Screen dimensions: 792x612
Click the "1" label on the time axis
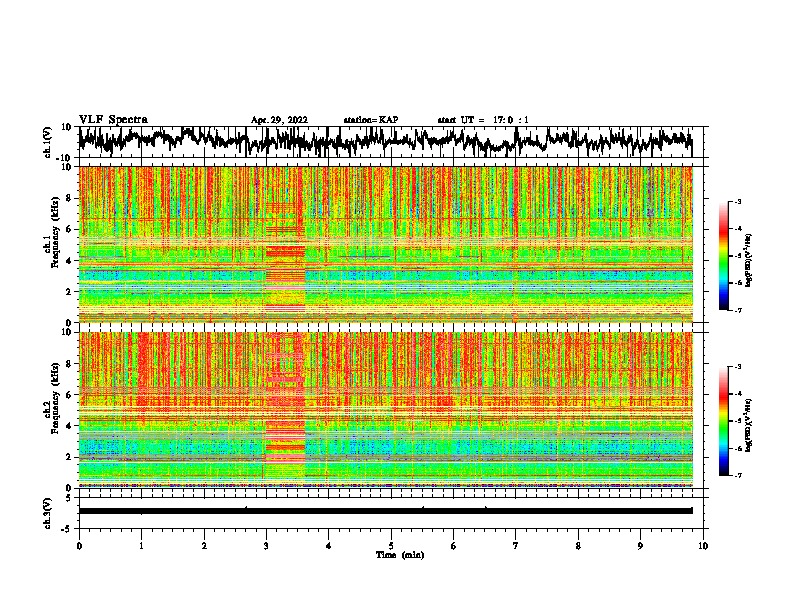141,546
